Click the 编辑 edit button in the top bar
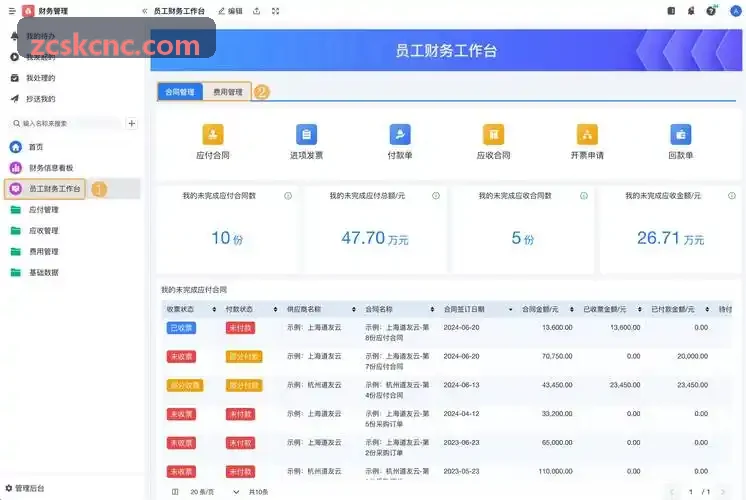The width and height of the screenshot is (746, 500). [230, 11]
